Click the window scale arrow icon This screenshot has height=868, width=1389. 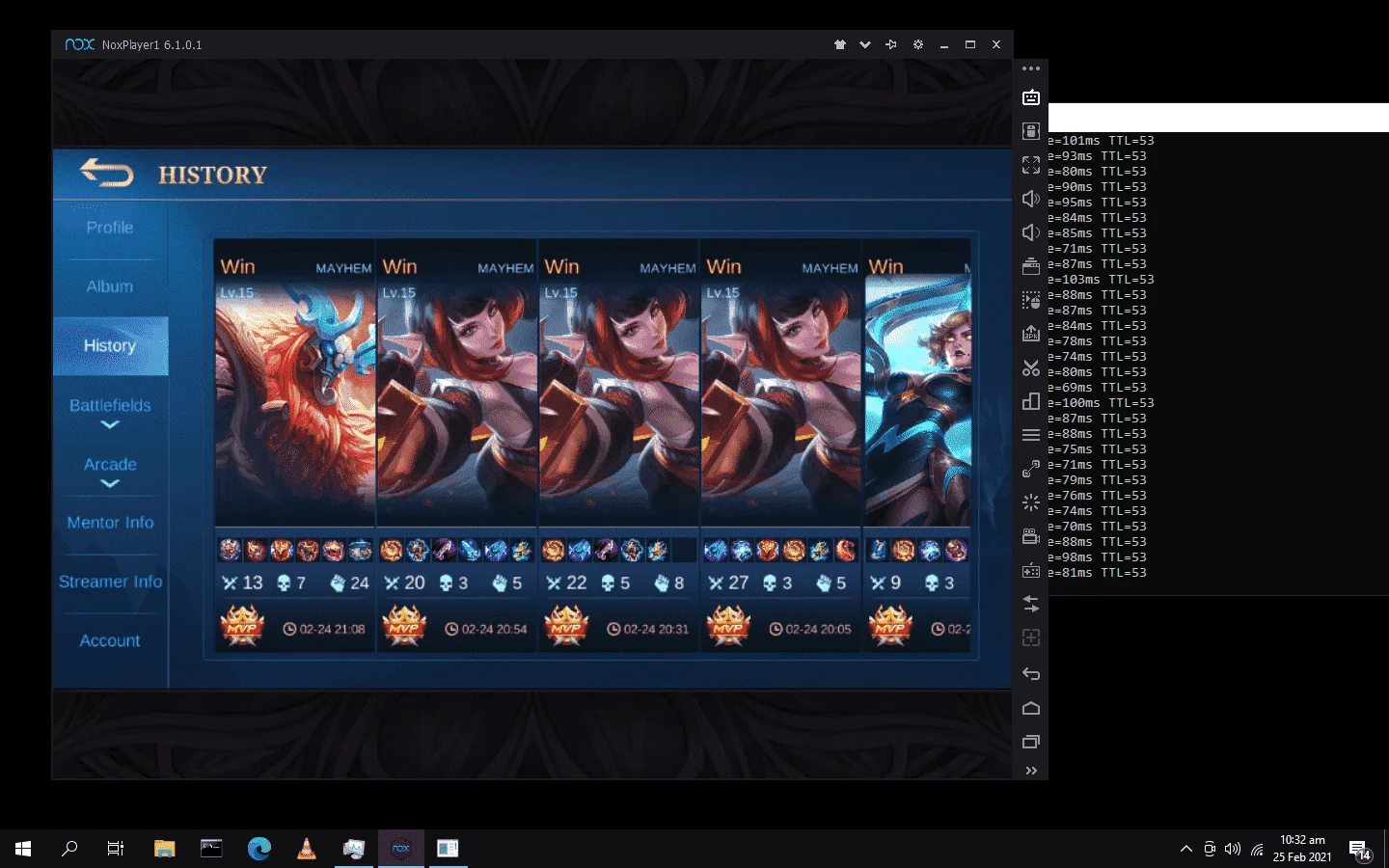coord(1031,469)
